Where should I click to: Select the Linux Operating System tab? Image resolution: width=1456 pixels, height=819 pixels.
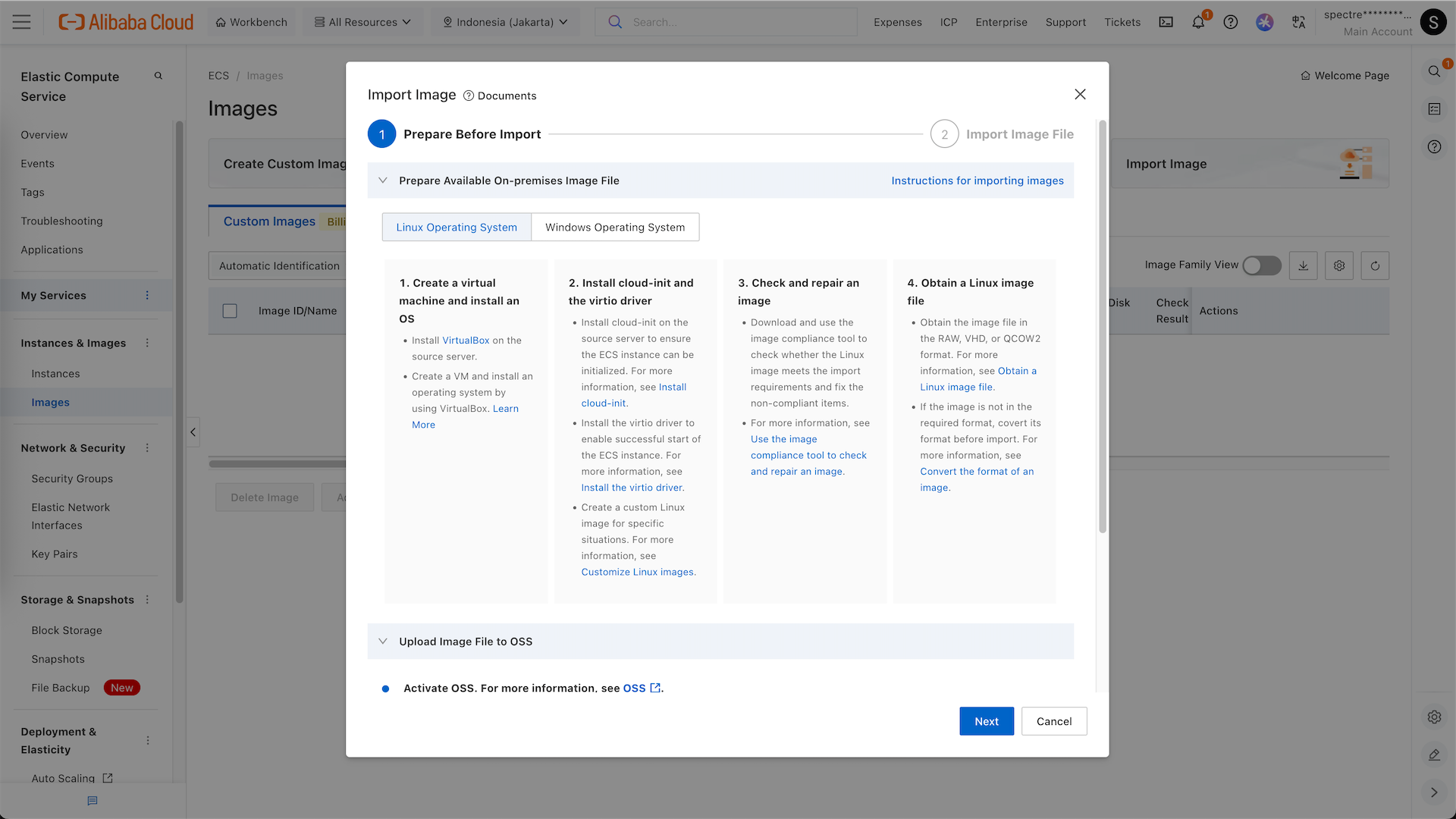(457, 227)
